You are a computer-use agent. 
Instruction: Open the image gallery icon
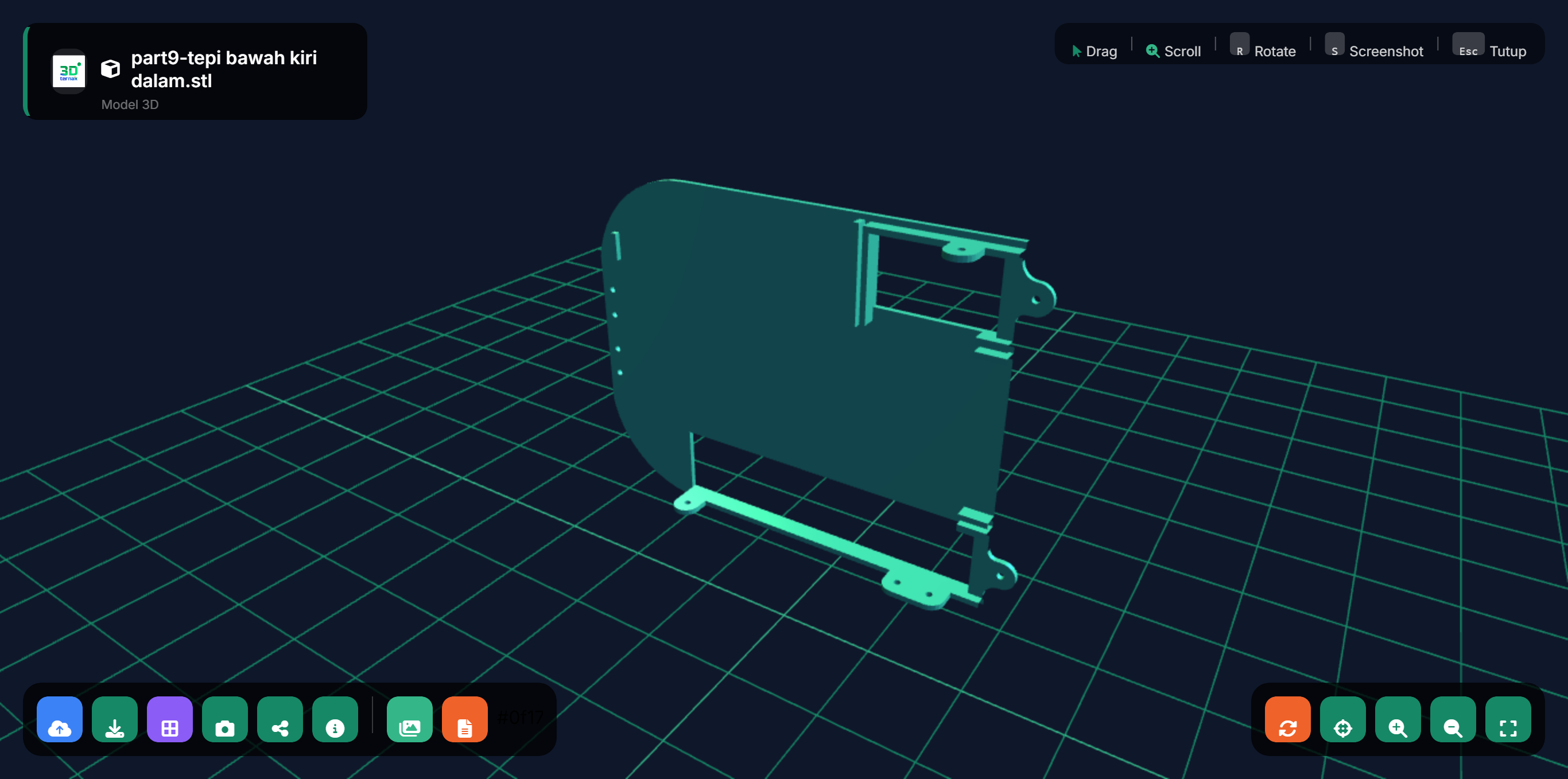[x=410, y=719]
